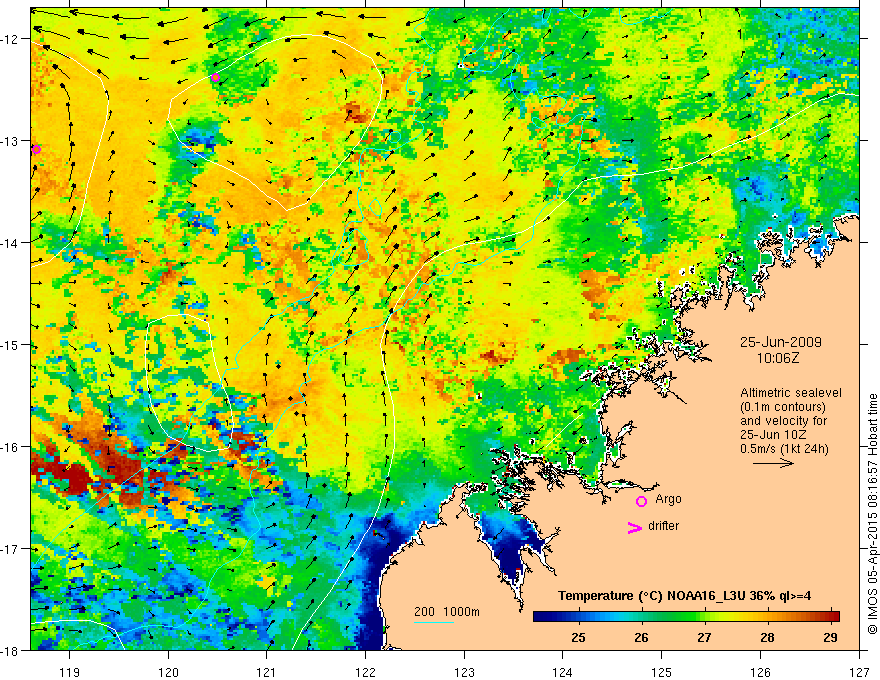880x680 pixels.
Task: Click the 28 value on the temperature scale
Action: (767, 637)
